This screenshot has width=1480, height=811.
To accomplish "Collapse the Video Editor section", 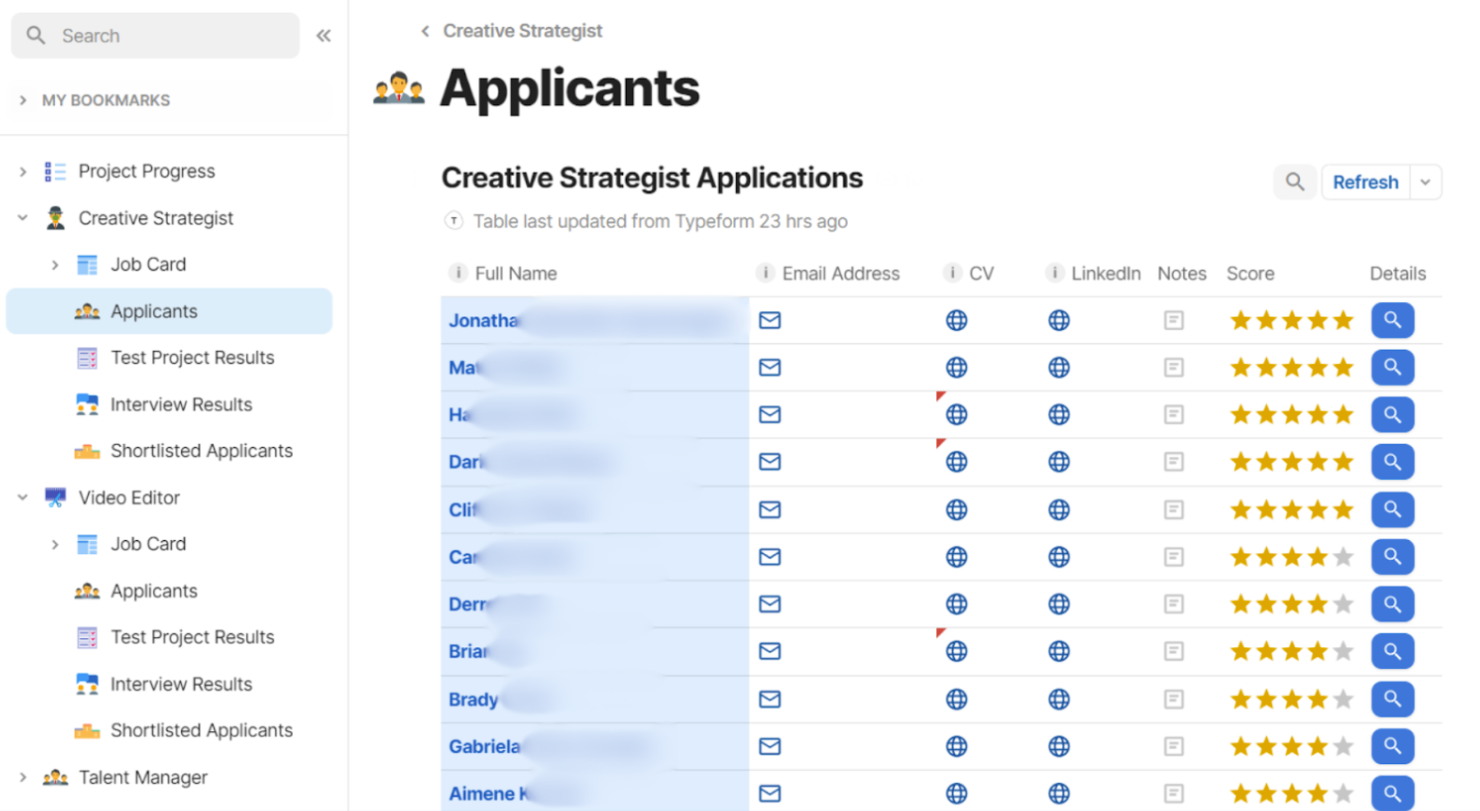I will [23, 498].
